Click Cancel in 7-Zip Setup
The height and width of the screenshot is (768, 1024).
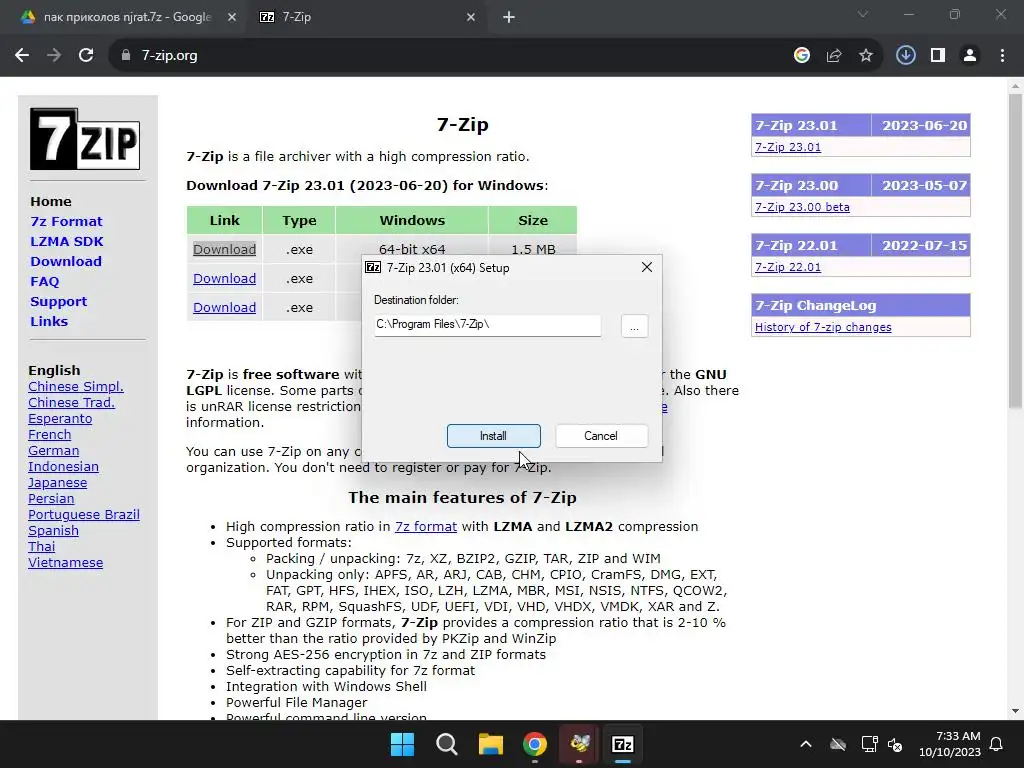point(601,436)
